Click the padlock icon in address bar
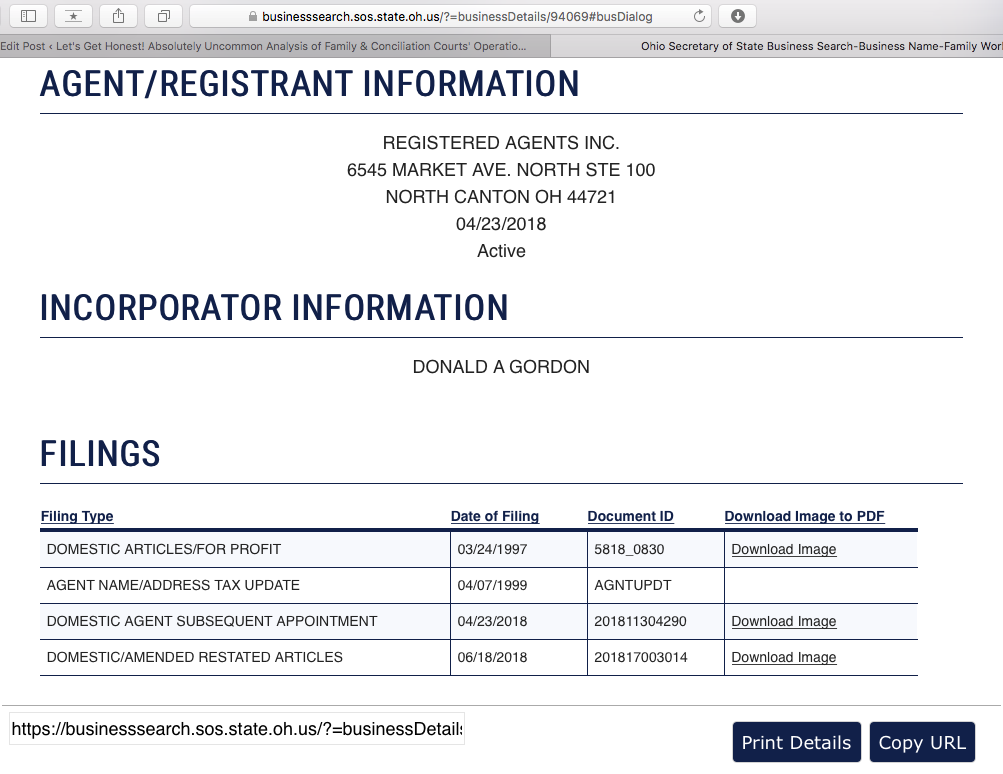 tap(253, 17)
